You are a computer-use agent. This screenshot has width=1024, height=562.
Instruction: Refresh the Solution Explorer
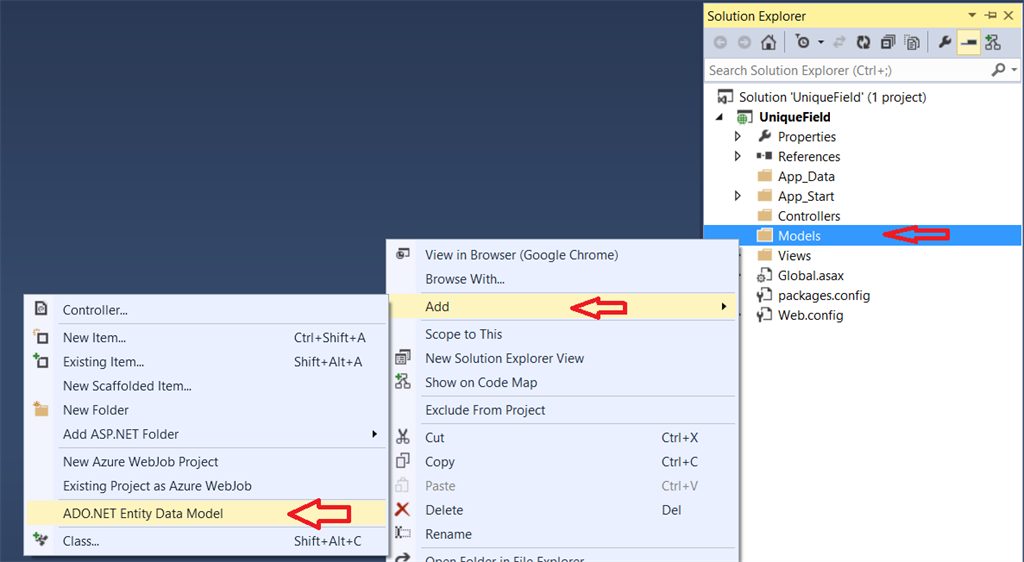point(863,42)
